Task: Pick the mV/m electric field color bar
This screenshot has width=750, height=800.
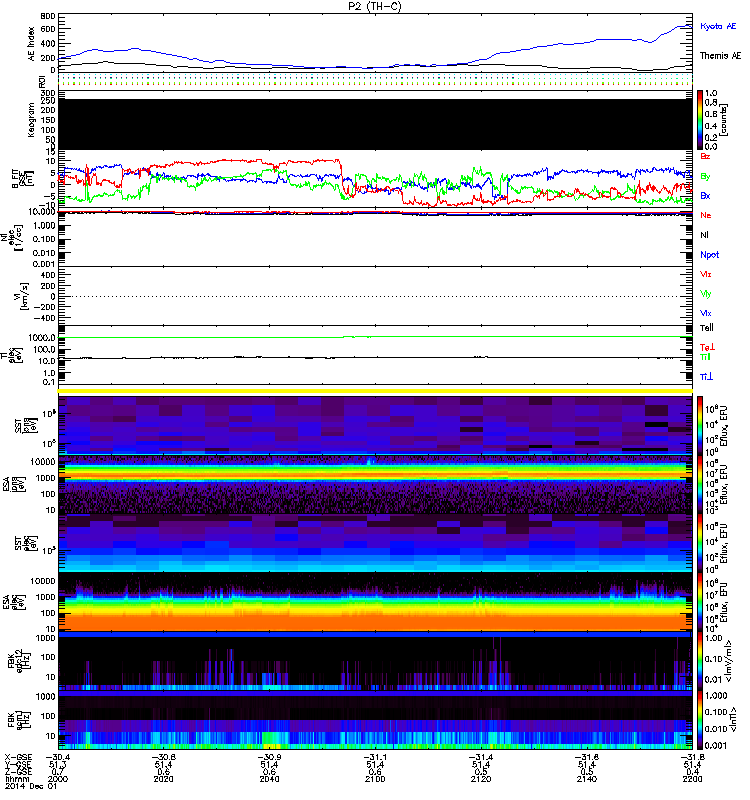Action: [700, 662]
